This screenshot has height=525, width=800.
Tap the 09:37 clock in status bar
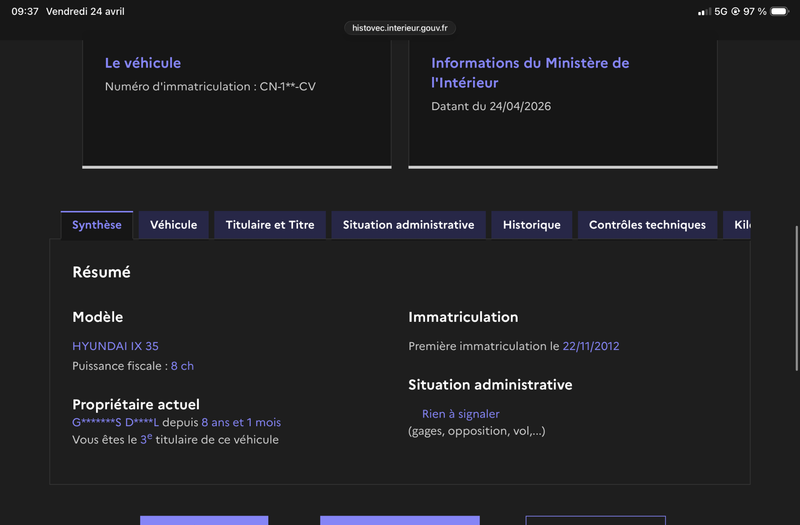point(25,11)
